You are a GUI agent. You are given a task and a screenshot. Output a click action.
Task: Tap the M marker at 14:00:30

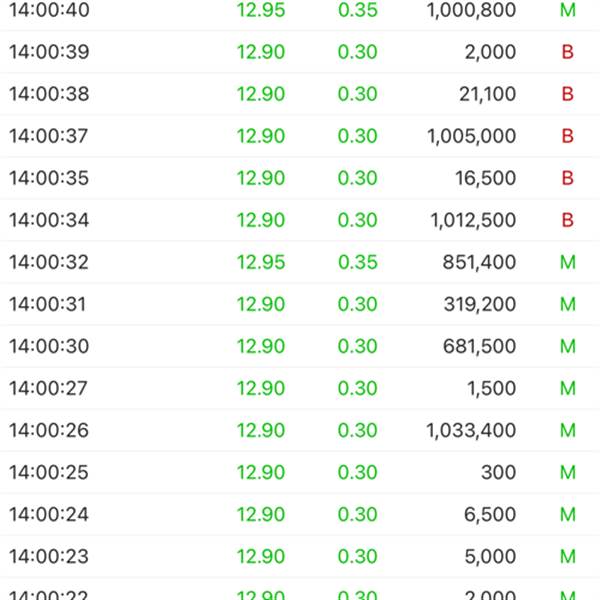point(568,346)
